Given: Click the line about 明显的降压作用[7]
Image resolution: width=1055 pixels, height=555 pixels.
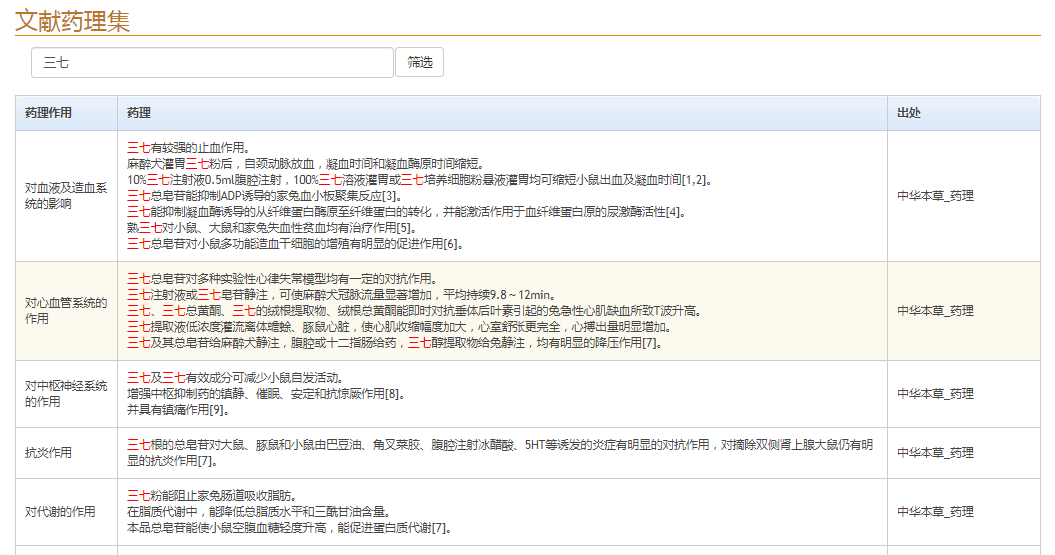Looking at the screenshot, I should point(395,343).
